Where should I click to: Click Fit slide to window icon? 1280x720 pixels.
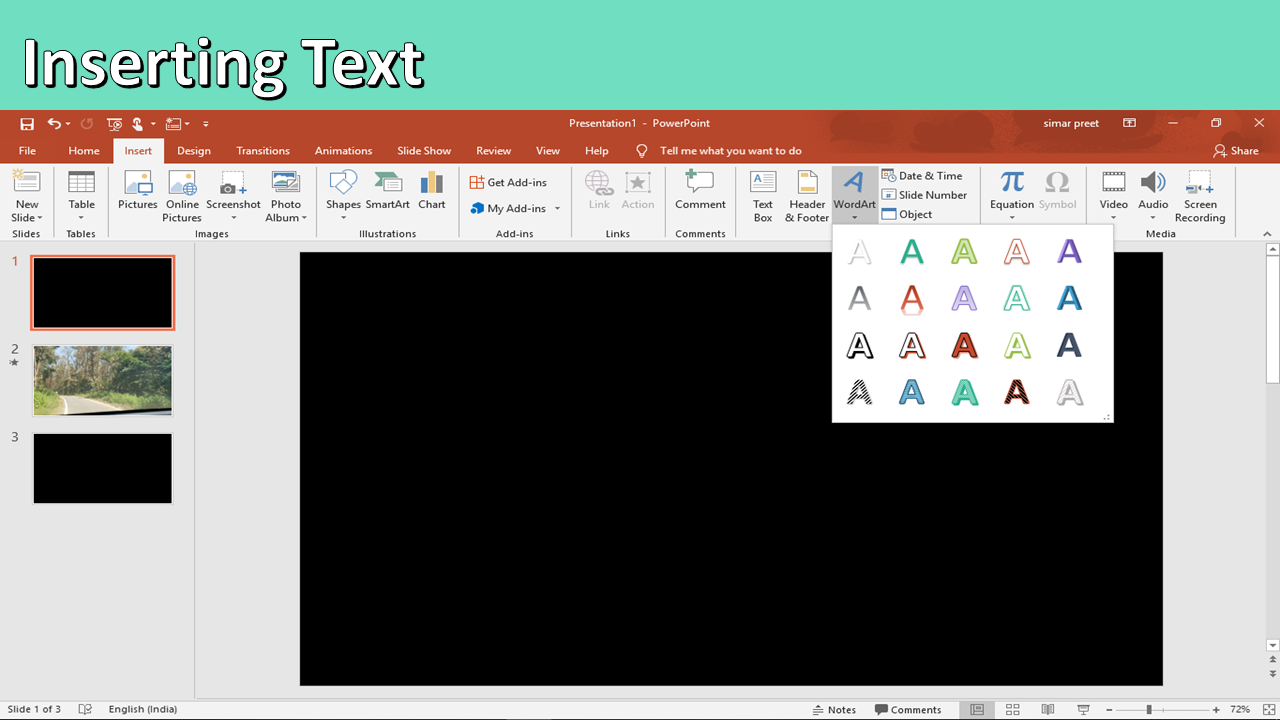pyautogui.click(x=1268, y=709)
